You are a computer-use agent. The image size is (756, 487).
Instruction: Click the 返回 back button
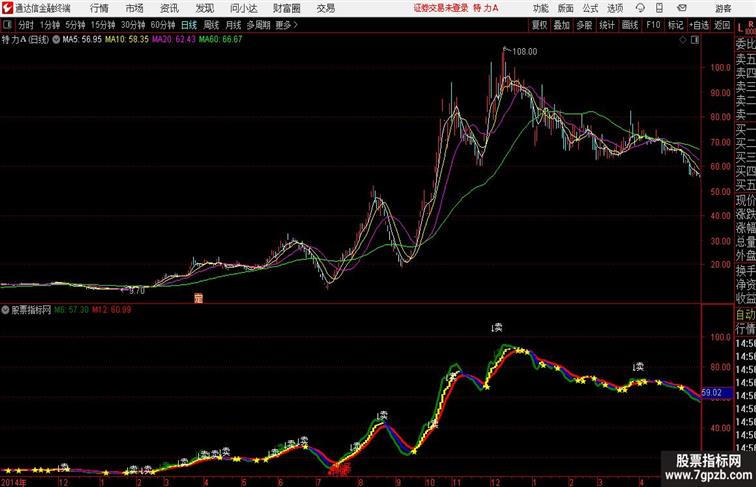pos(722,25)
